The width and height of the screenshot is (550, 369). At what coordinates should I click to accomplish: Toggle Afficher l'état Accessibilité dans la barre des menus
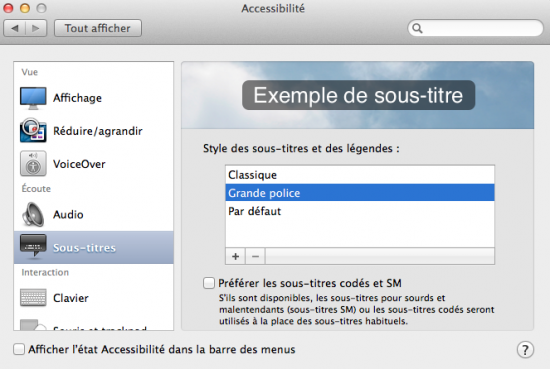[x=19, y=349]
